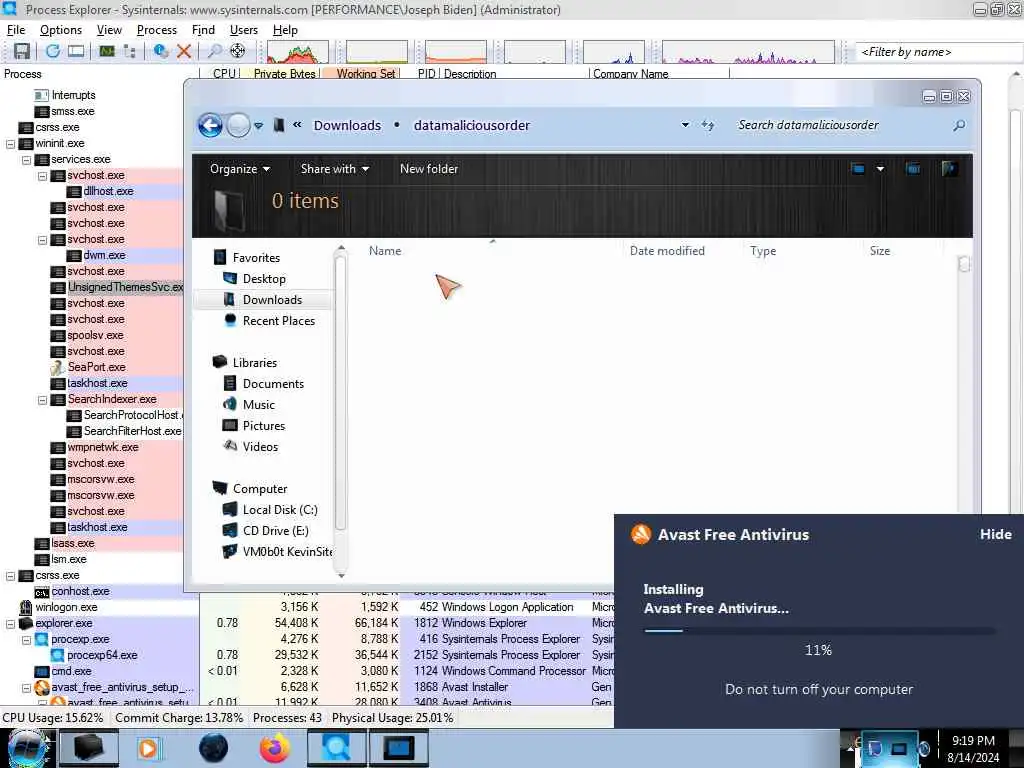Select Local Disk (C:) in navigation pane
The width and height of the screenshot is (1024, 768).
click(x=280, y=510)
